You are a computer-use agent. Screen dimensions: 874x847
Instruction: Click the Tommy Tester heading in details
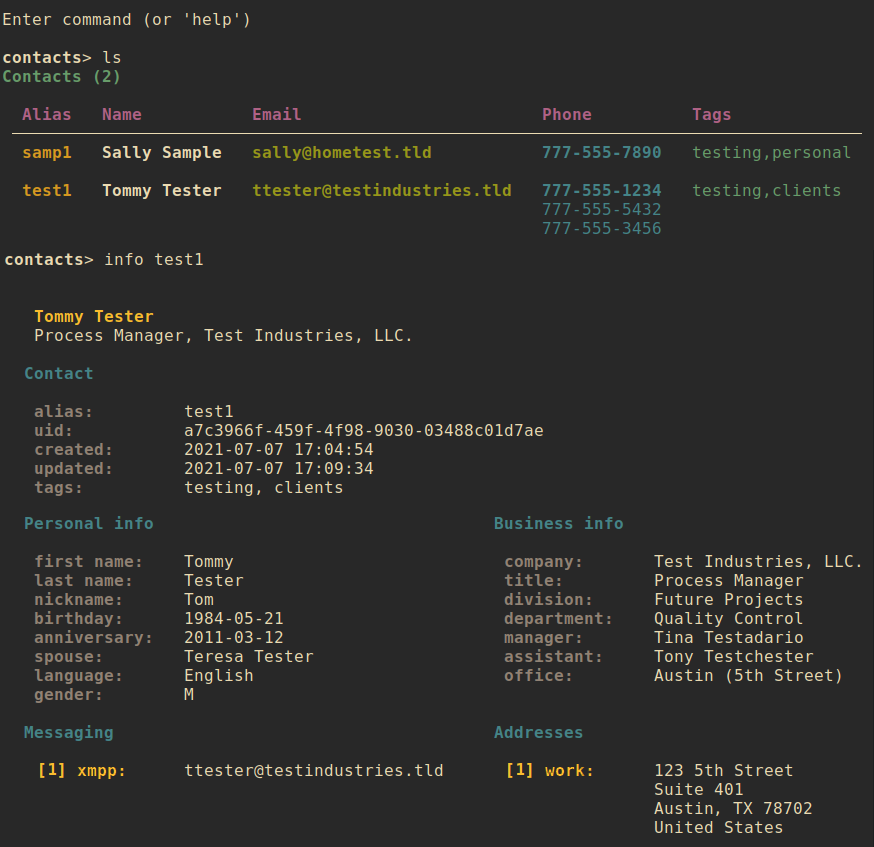[x=94, y=317]
